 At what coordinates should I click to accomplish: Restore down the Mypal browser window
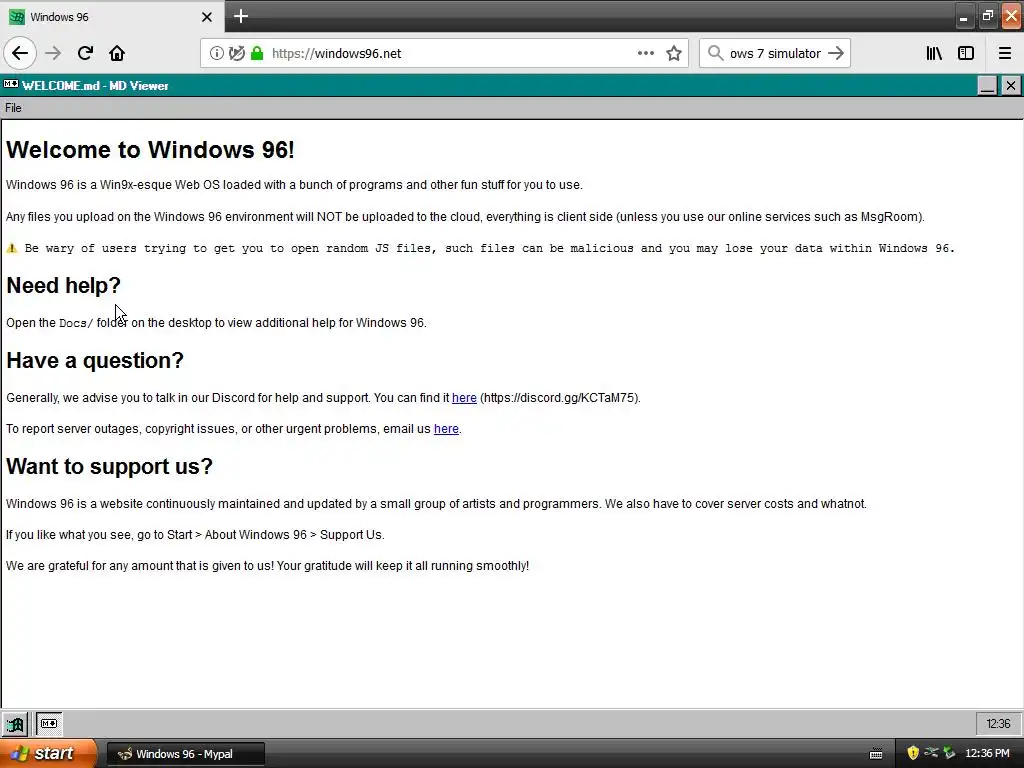[x=987, y=16]
